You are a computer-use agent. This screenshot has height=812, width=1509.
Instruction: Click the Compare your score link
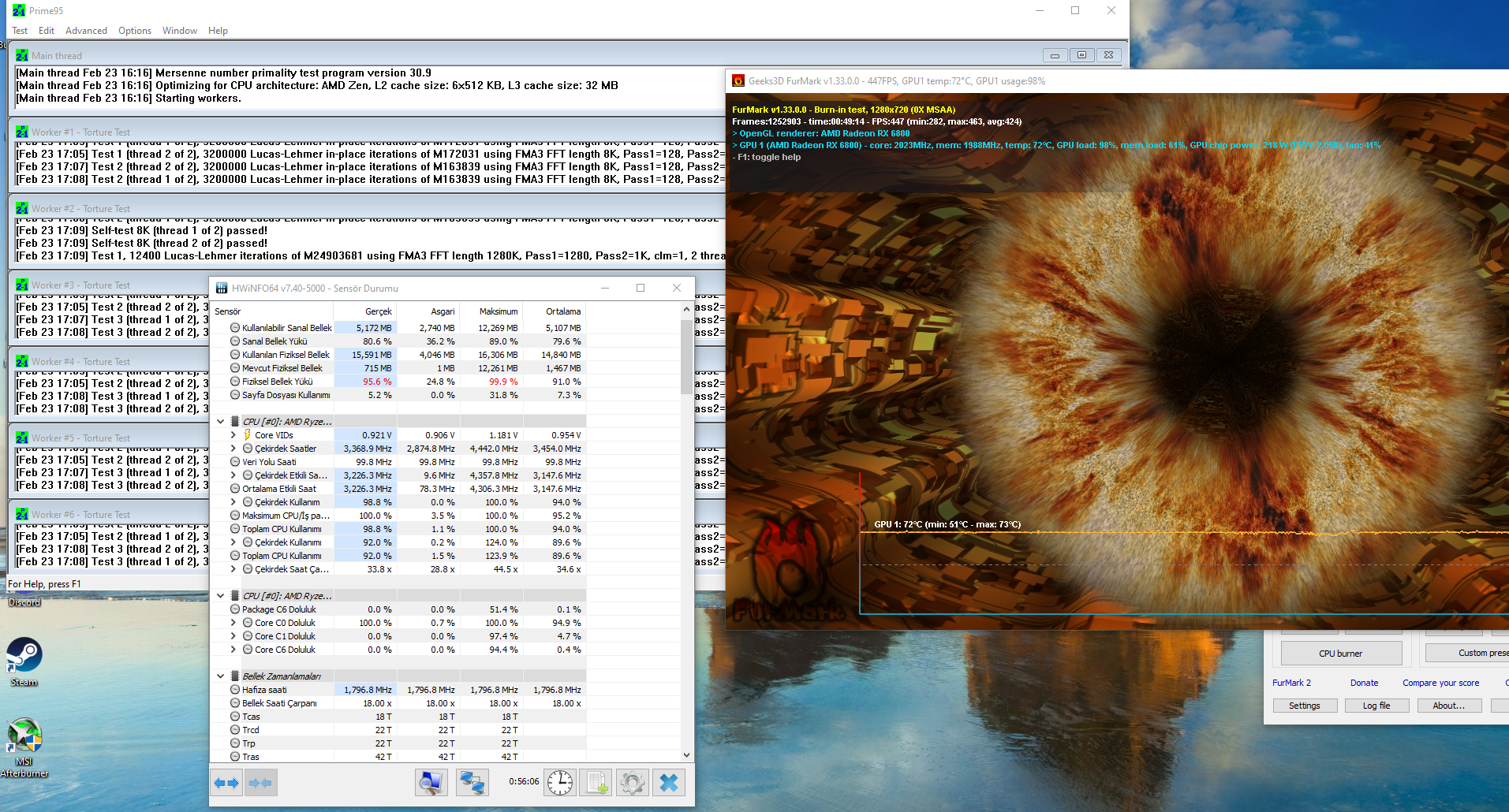coord(1441,683)
